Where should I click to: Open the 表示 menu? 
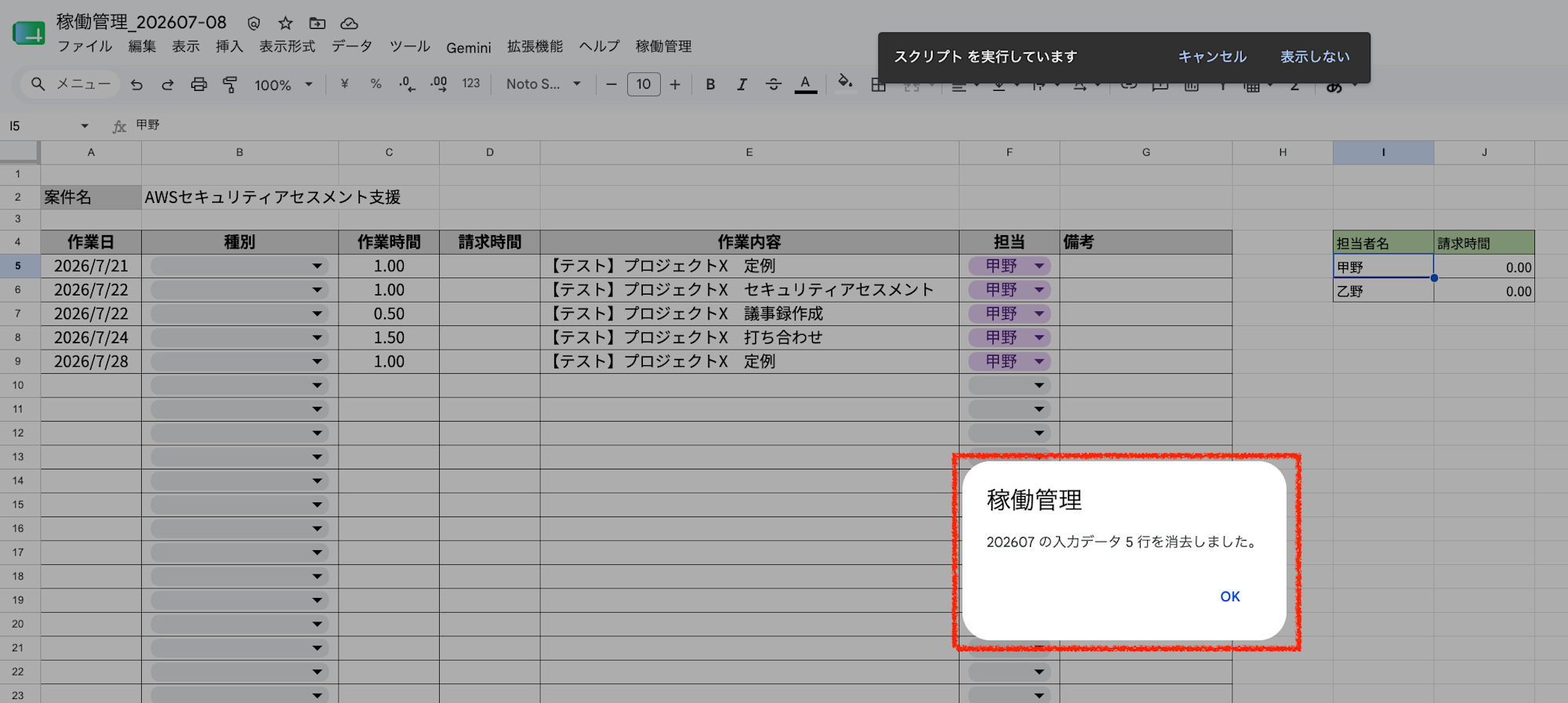pos(186,46)
